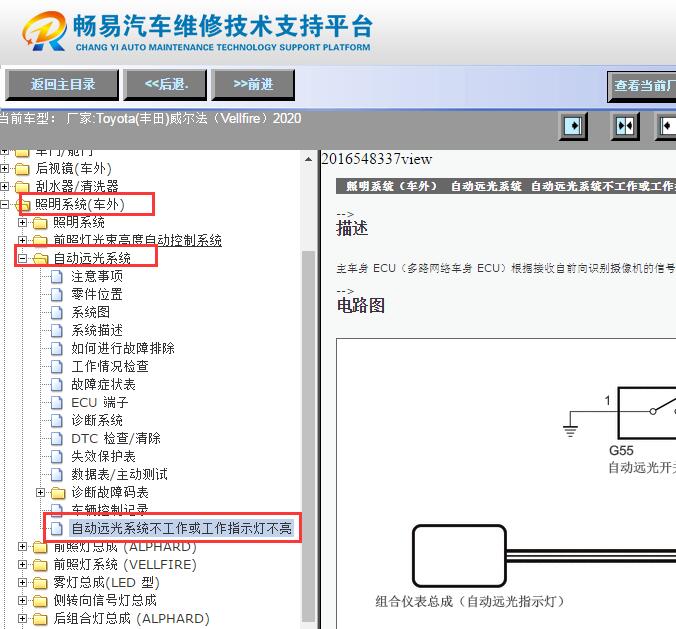The width and height of the screenshot is (676, 629).
Task: Click the 诊断故障码表 folder icon
Action: pyautogui.click(x=58, y=493)
